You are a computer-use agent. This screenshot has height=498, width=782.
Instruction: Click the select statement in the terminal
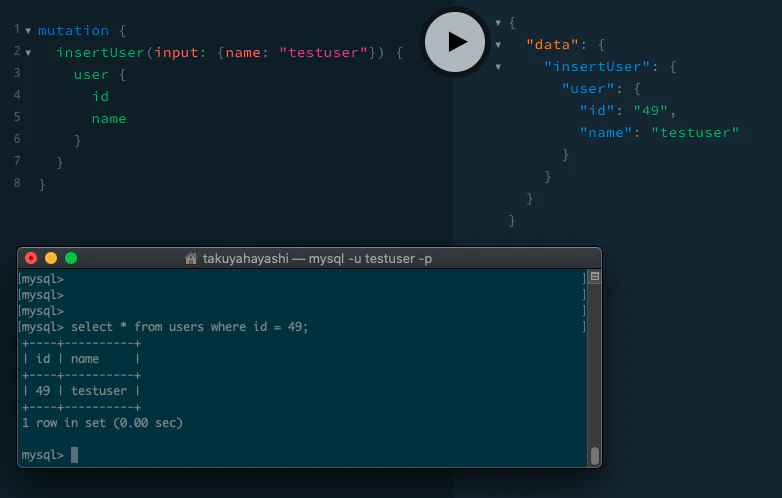click(x=190, y=327)
